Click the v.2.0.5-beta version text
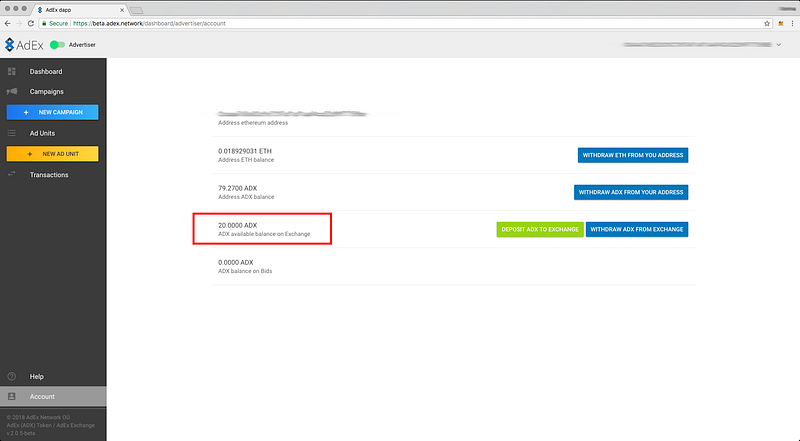 pos(21,433)
